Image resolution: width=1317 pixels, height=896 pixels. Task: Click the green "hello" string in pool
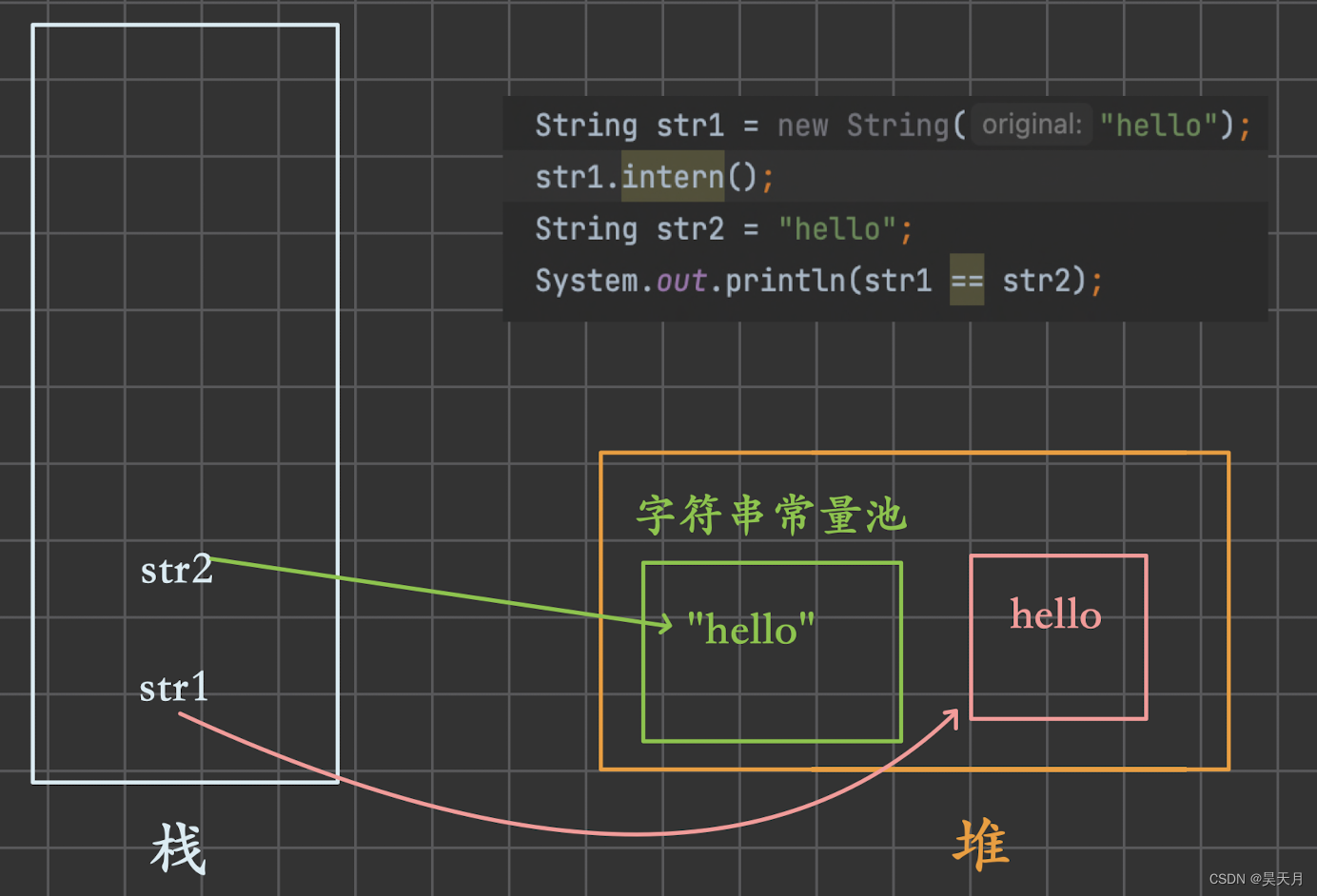pyautogui.click(x=751, y=629)
